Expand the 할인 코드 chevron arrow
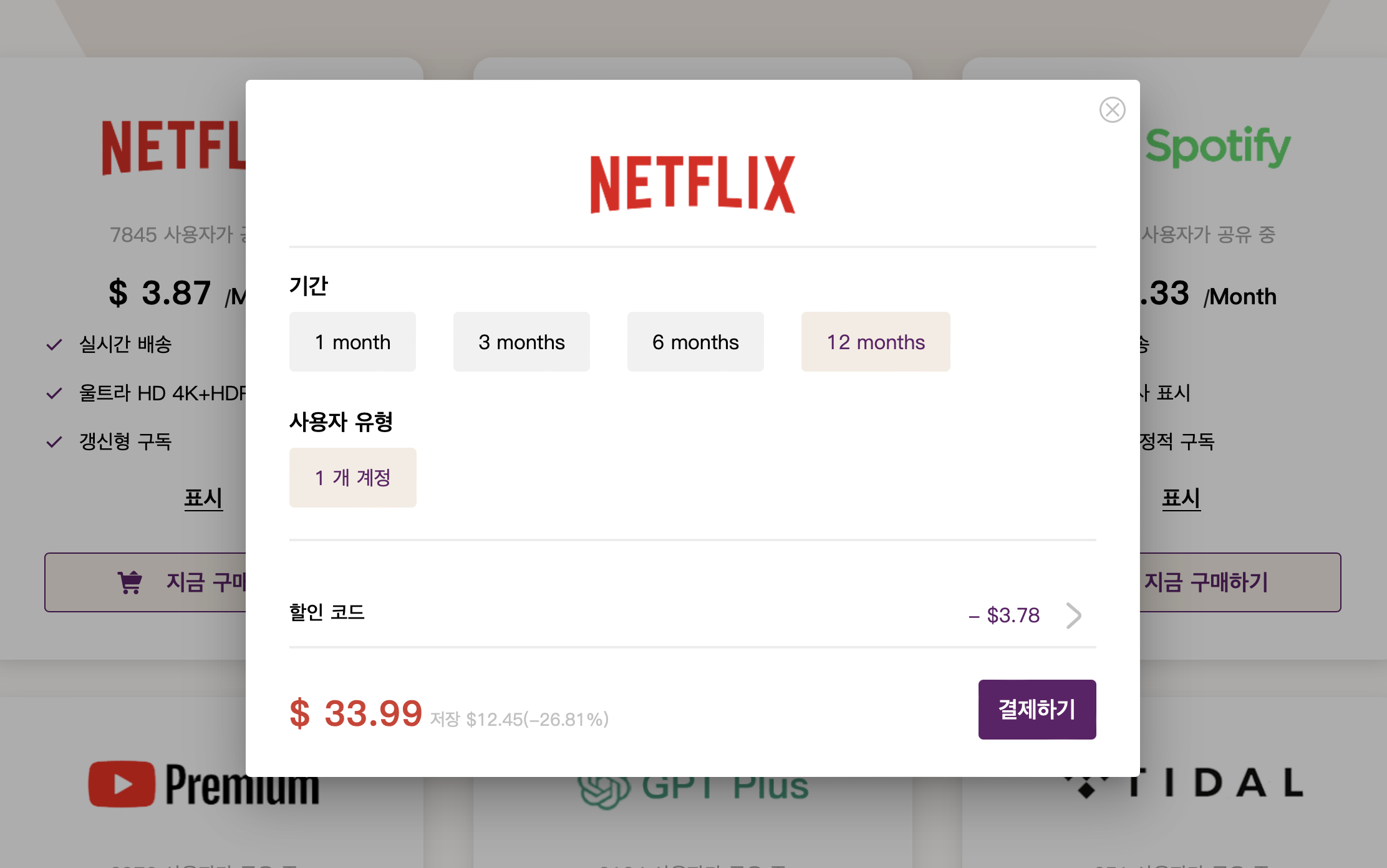This screenshot has width=1387, height=868. [1073, 615]
